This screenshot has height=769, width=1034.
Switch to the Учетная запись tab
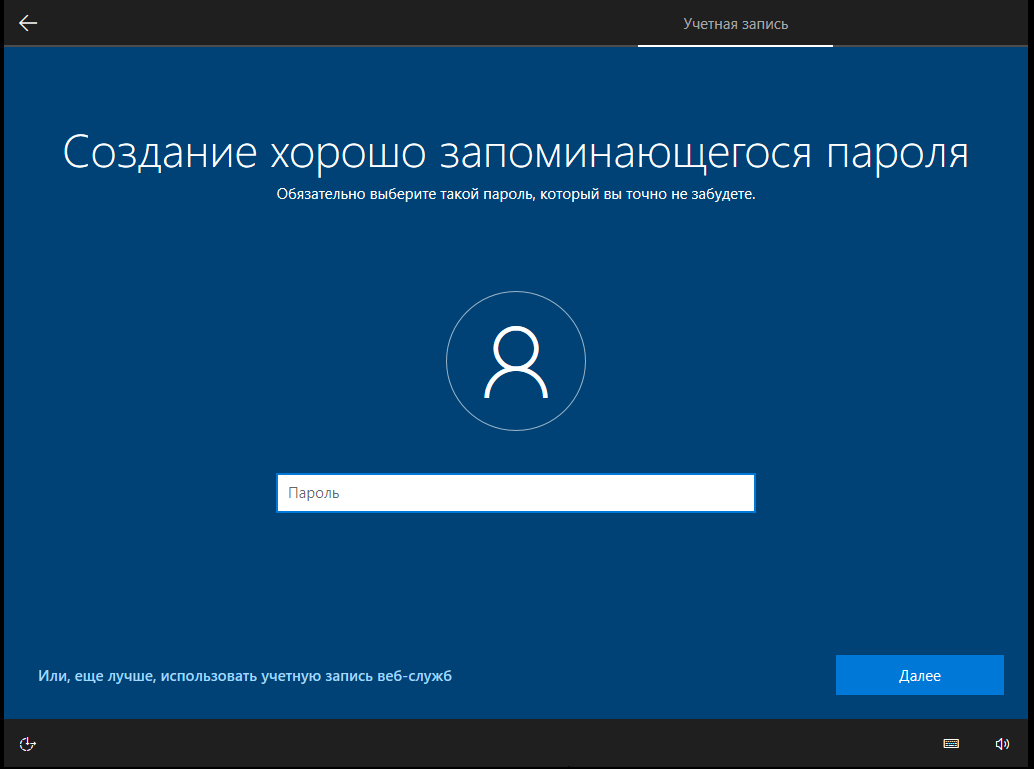pos(735,24)
